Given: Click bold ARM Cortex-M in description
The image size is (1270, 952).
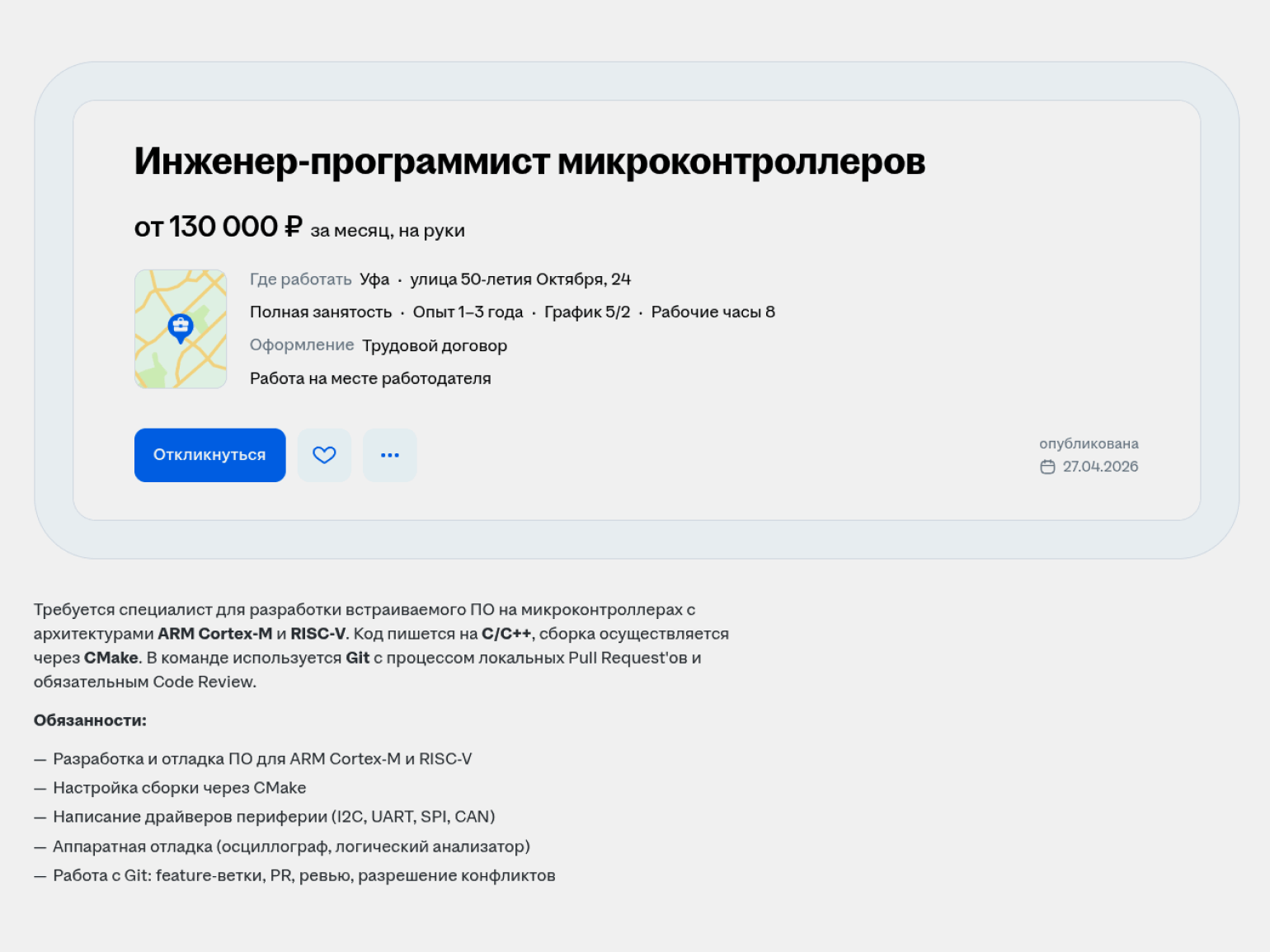Looking at the screenshot, I should pos(214,634).
